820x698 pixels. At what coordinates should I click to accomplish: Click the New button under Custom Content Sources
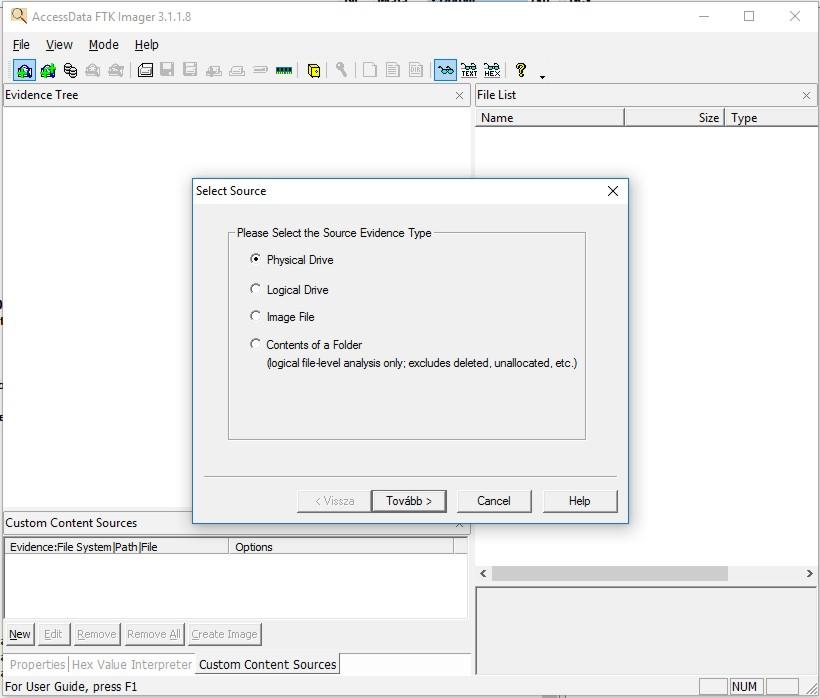[20, 634]
